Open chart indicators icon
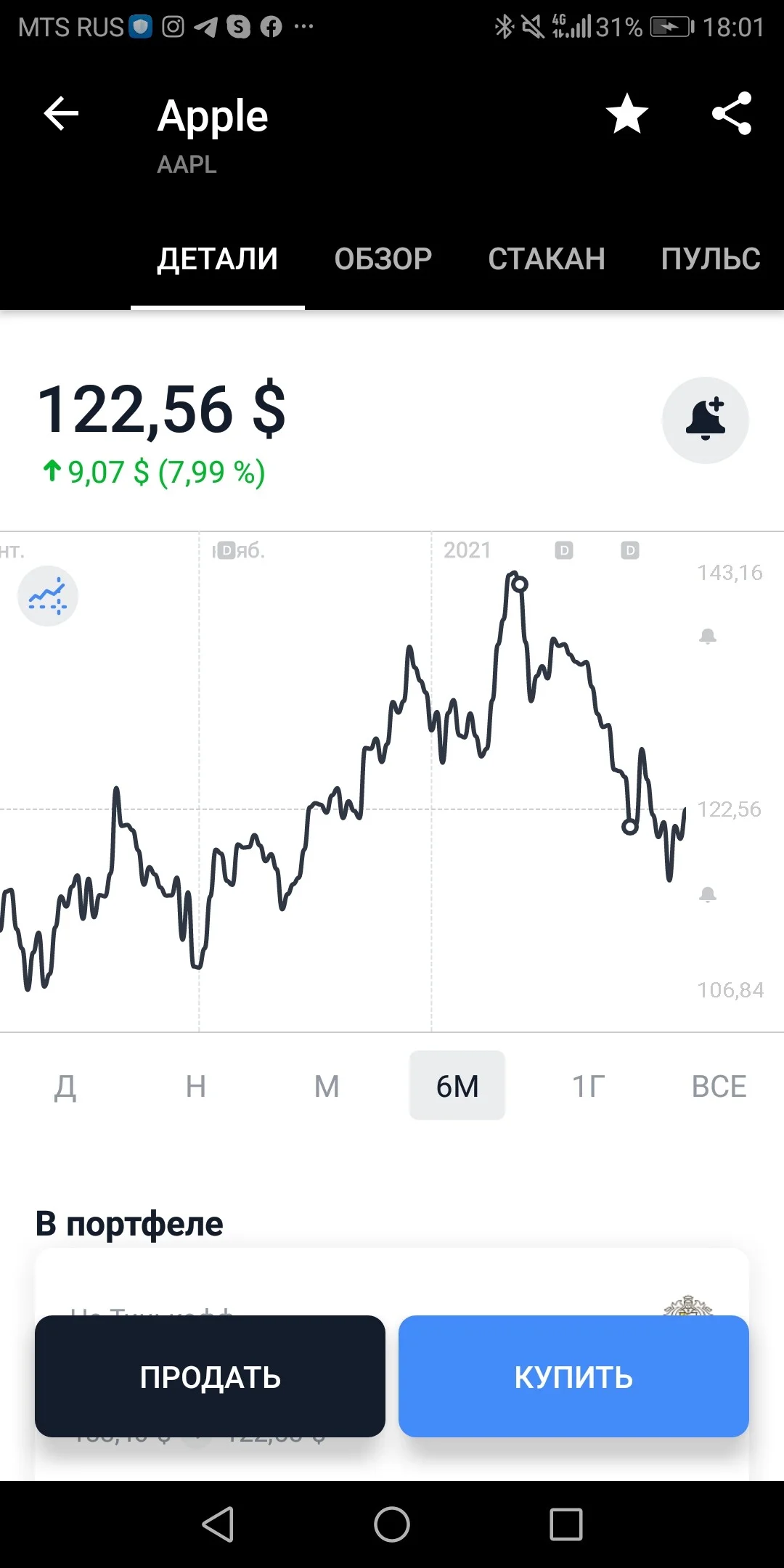 coord(48,596)
